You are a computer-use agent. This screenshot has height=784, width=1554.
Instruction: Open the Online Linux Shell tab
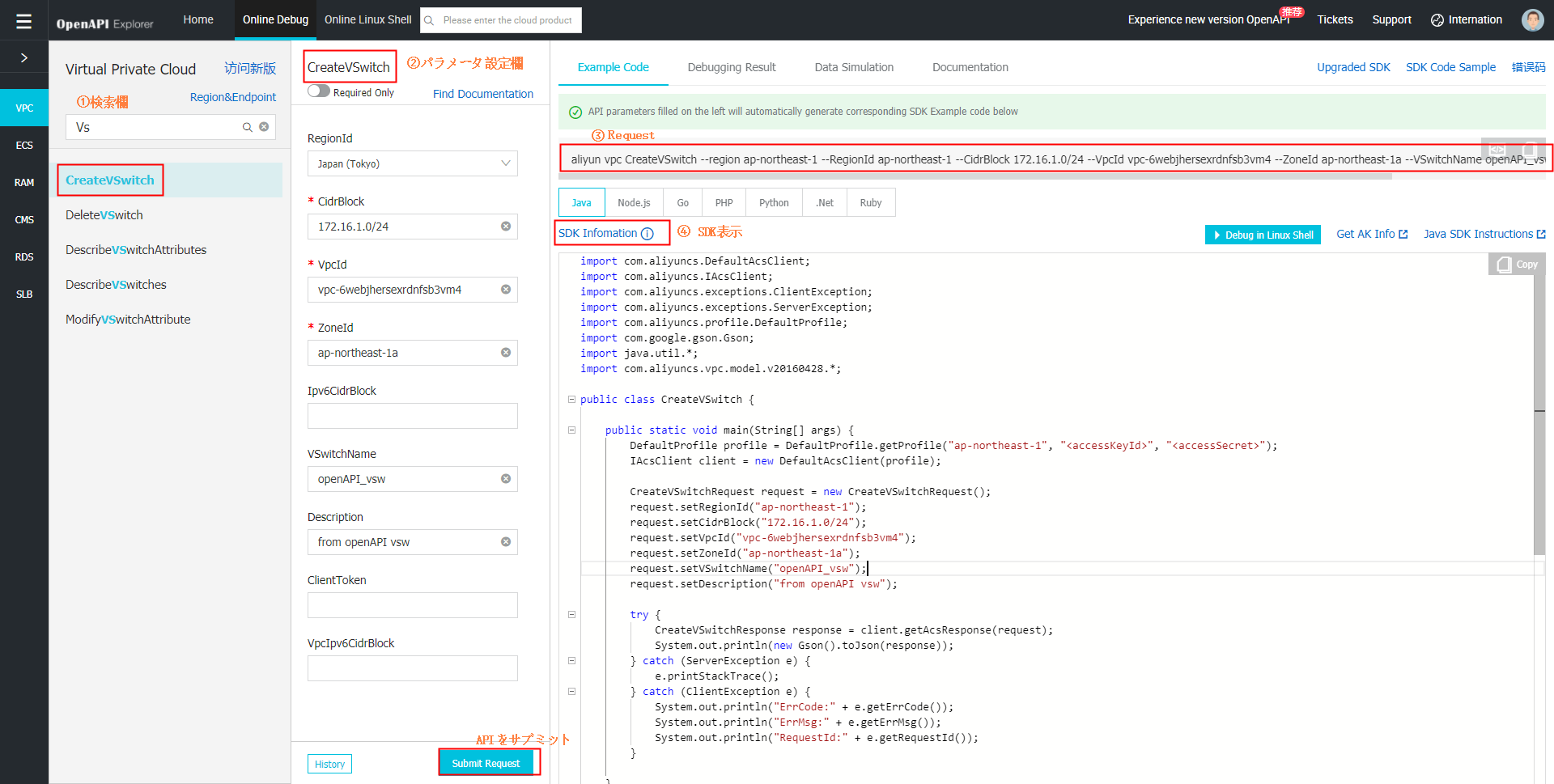pyautogui.click(x=367, y=19)
